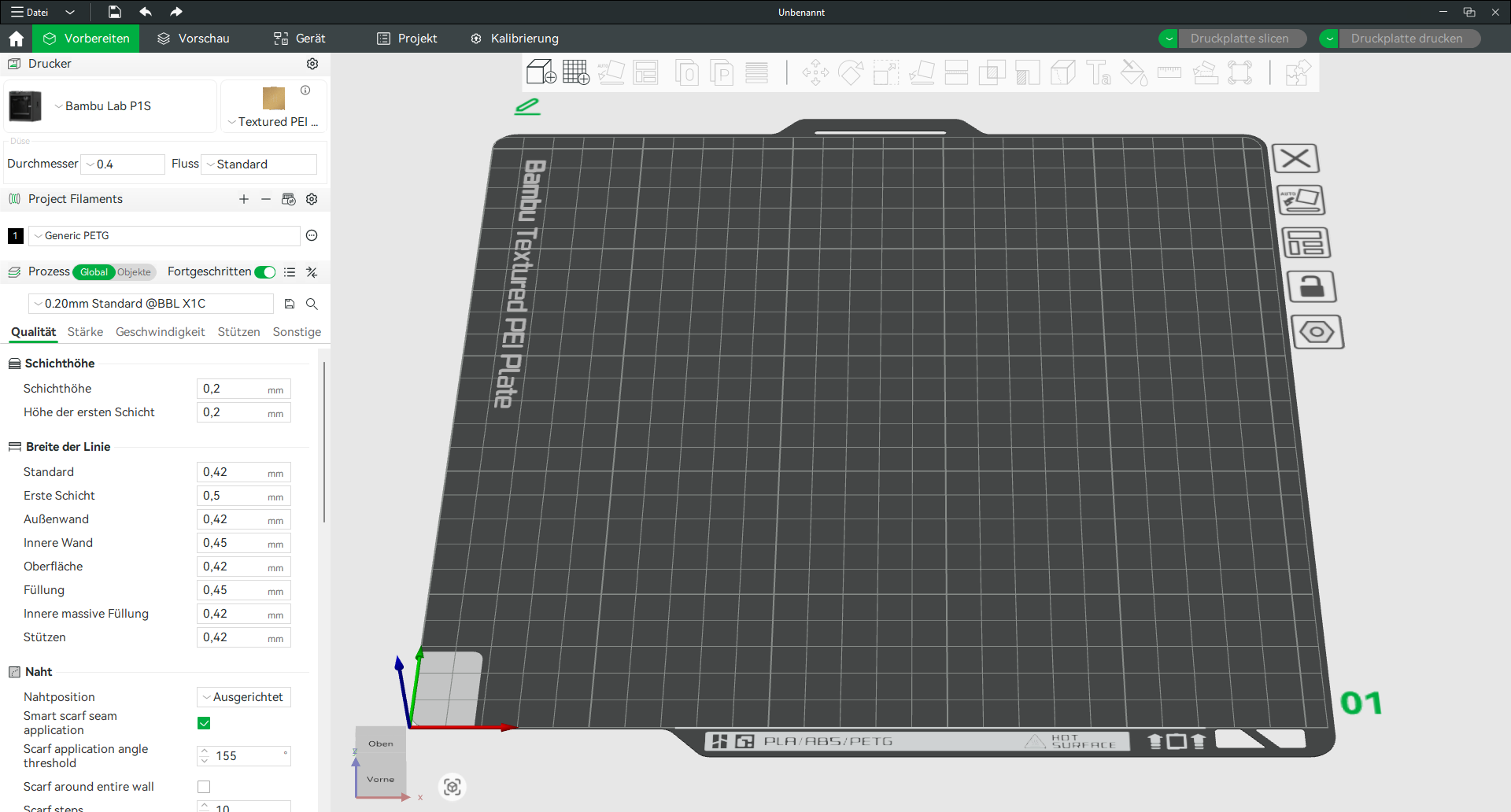Viewport: 1511px width, 812px height.
Task: Click the Add cube object icon
Action: [541, 72]
